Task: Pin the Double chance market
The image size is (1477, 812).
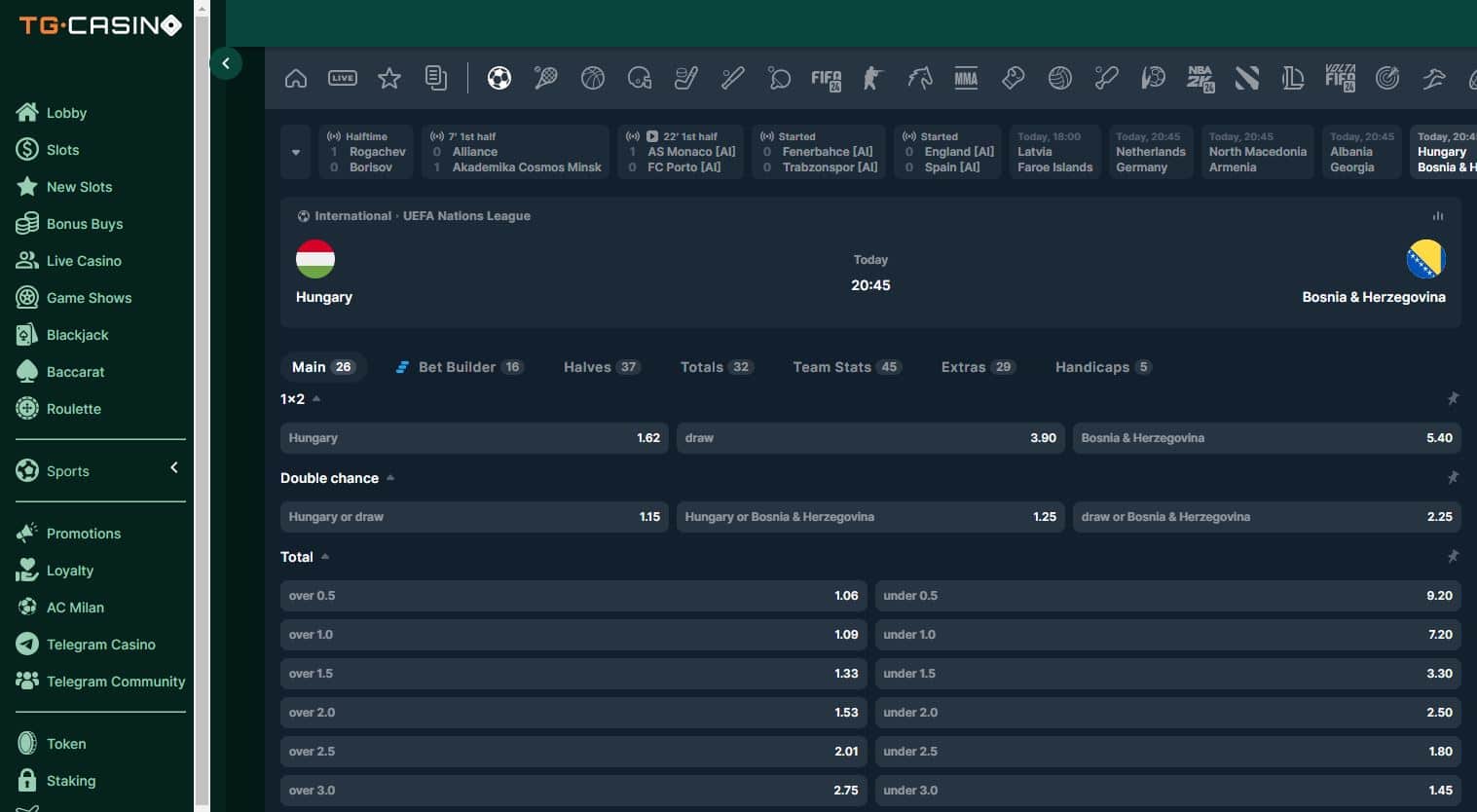Action: (x=1453, y=477)
